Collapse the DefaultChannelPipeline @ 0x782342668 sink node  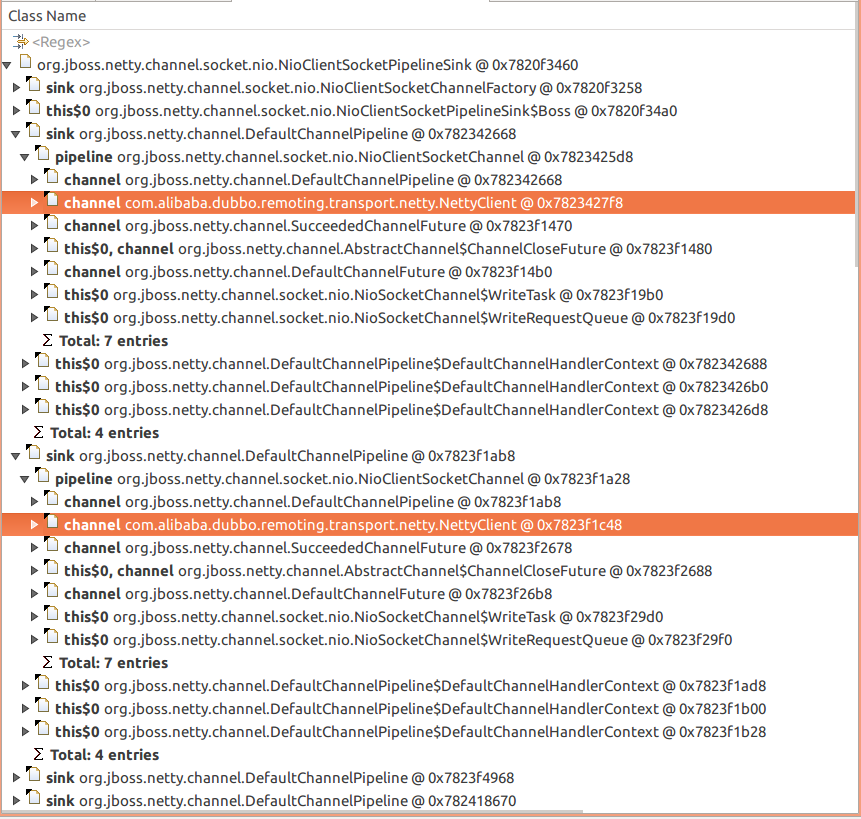pos(16,134)
